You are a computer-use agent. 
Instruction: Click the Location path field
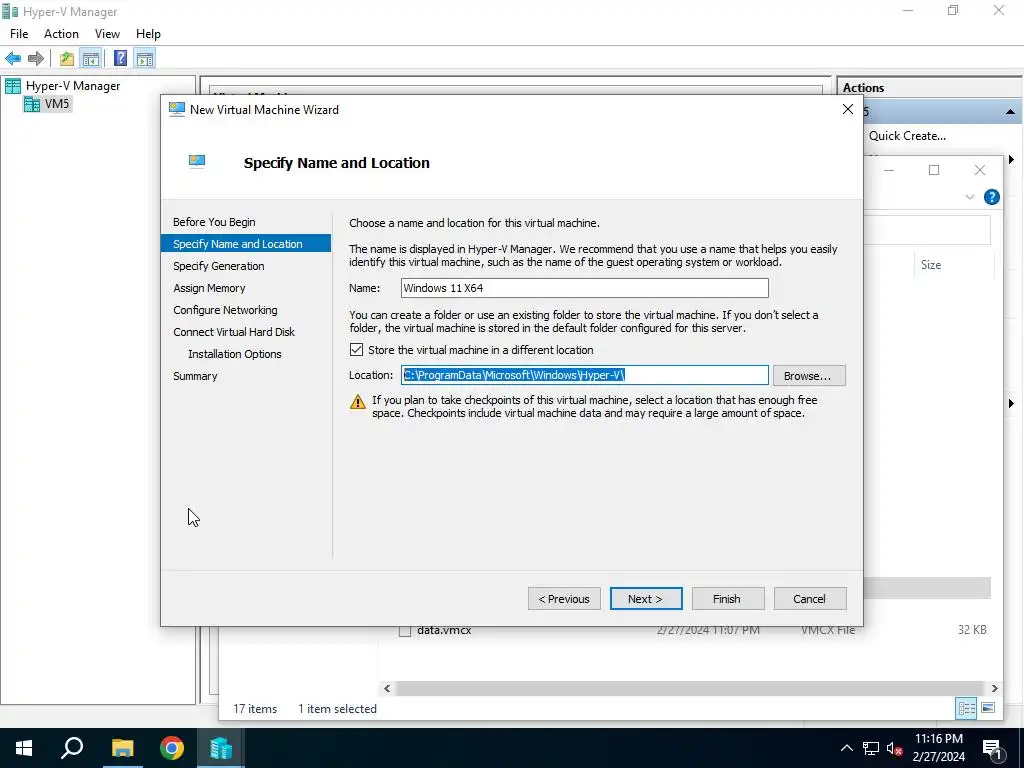tap(584, 375)
